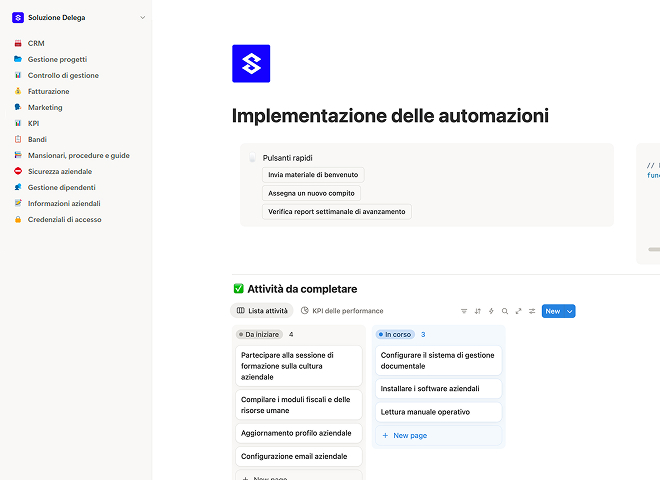660x480 pixels.
Task: Click New page in the In corso column
Action: click(x=439, y=435)
